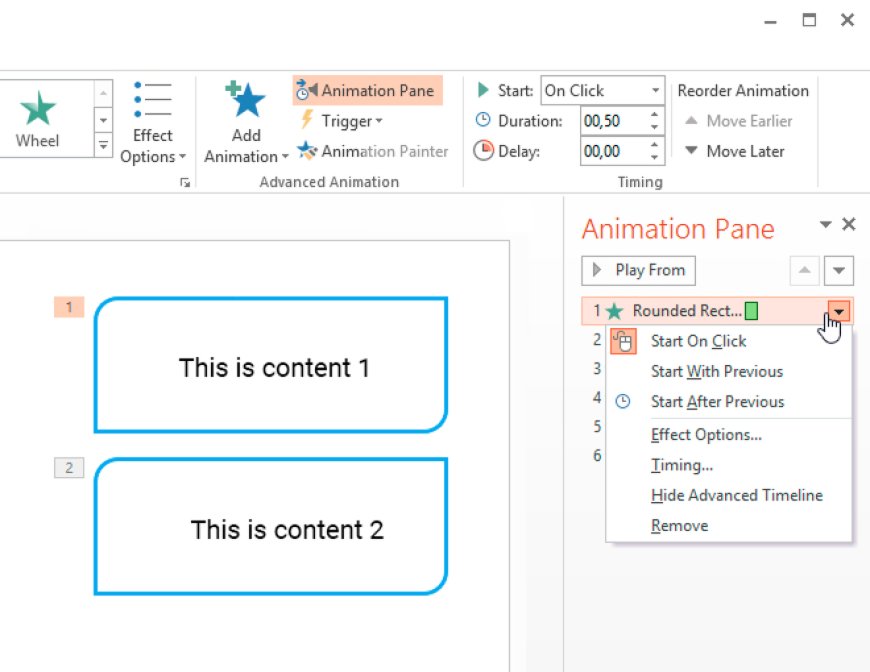
Task: Expand the Start timing combo box
Action: click(x=655, y=90)
